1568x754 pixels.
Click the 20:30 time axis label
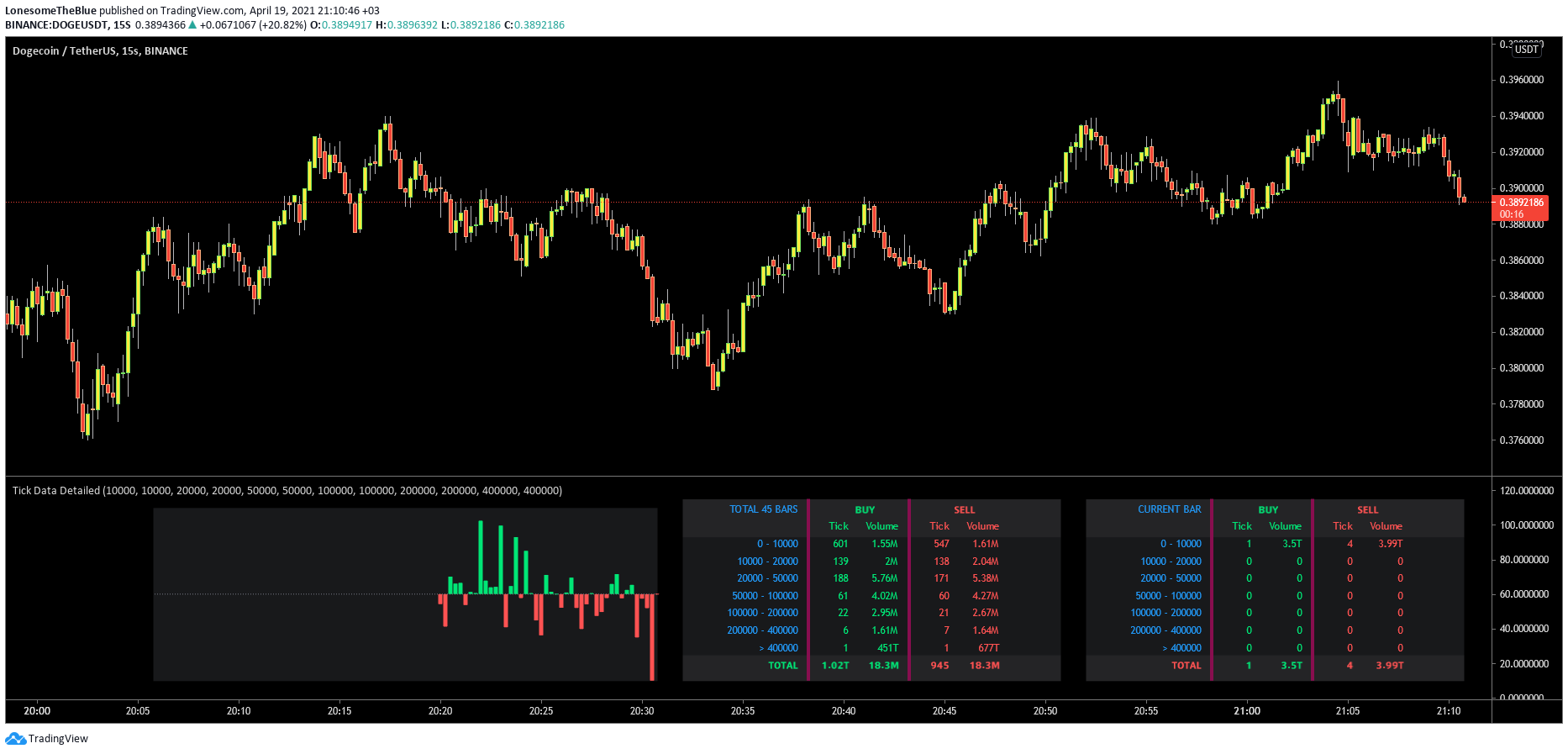[x=642, y=711]
